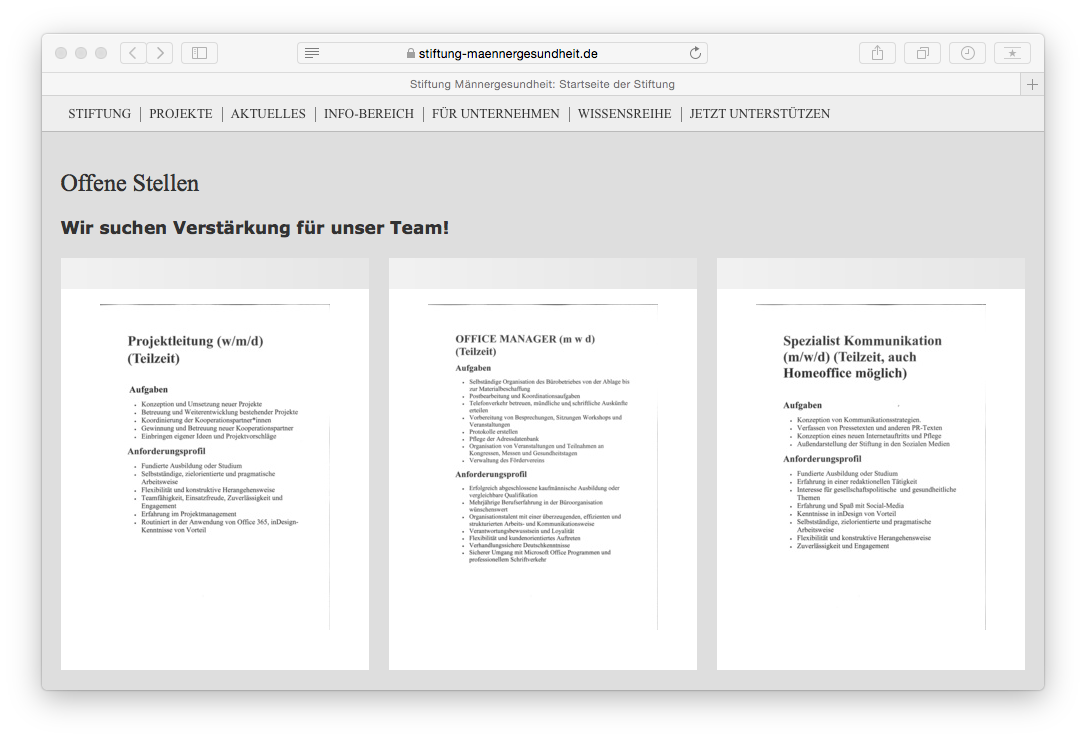
Task: Show all tabs overview
Action: (x=922, y=53)
